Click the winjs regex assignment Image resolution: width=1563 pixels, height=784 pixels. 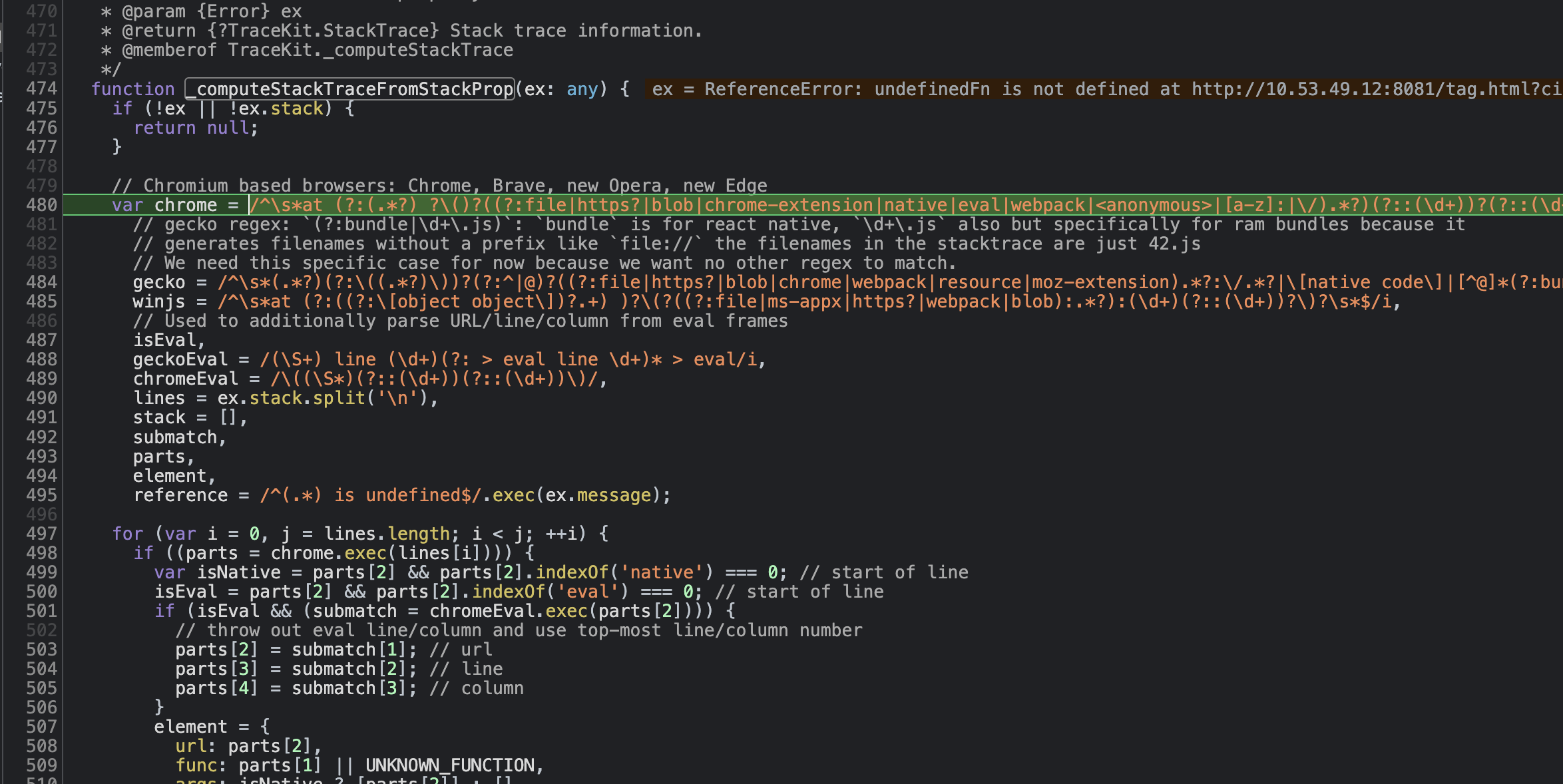(766, 301)
